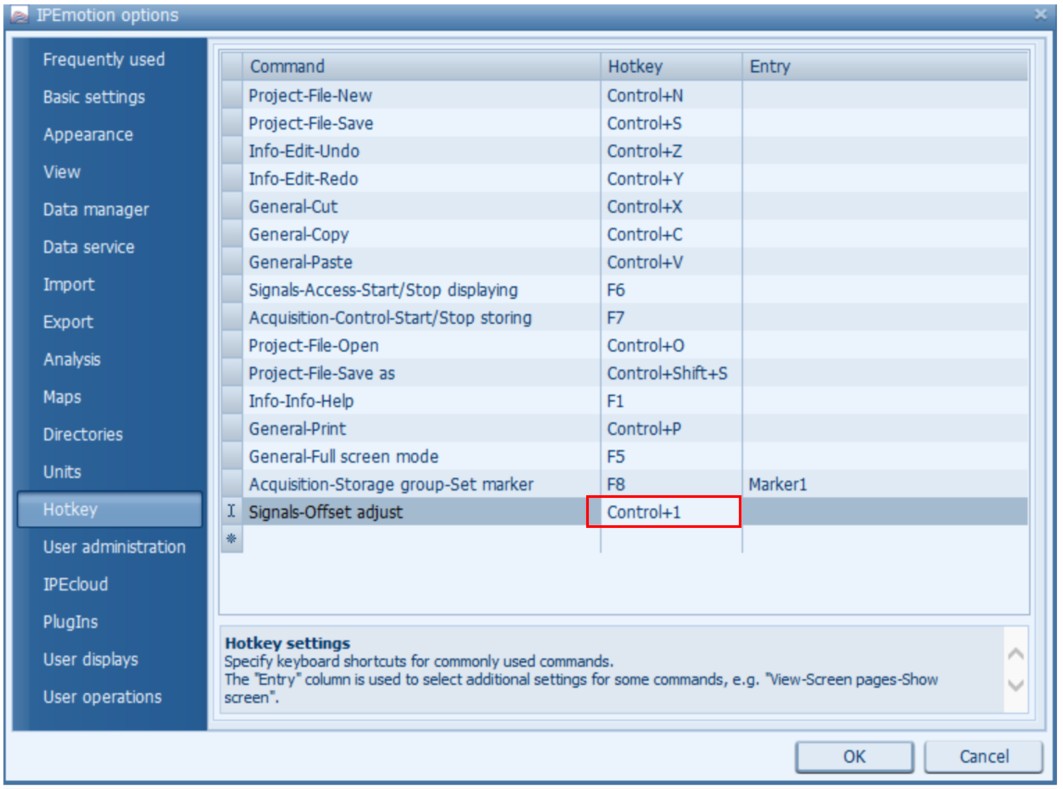This screenshot has height=789, width=1063.
Task: Select Data manager in sidebar
Action: pyautogui.click(x=95, y=210)
